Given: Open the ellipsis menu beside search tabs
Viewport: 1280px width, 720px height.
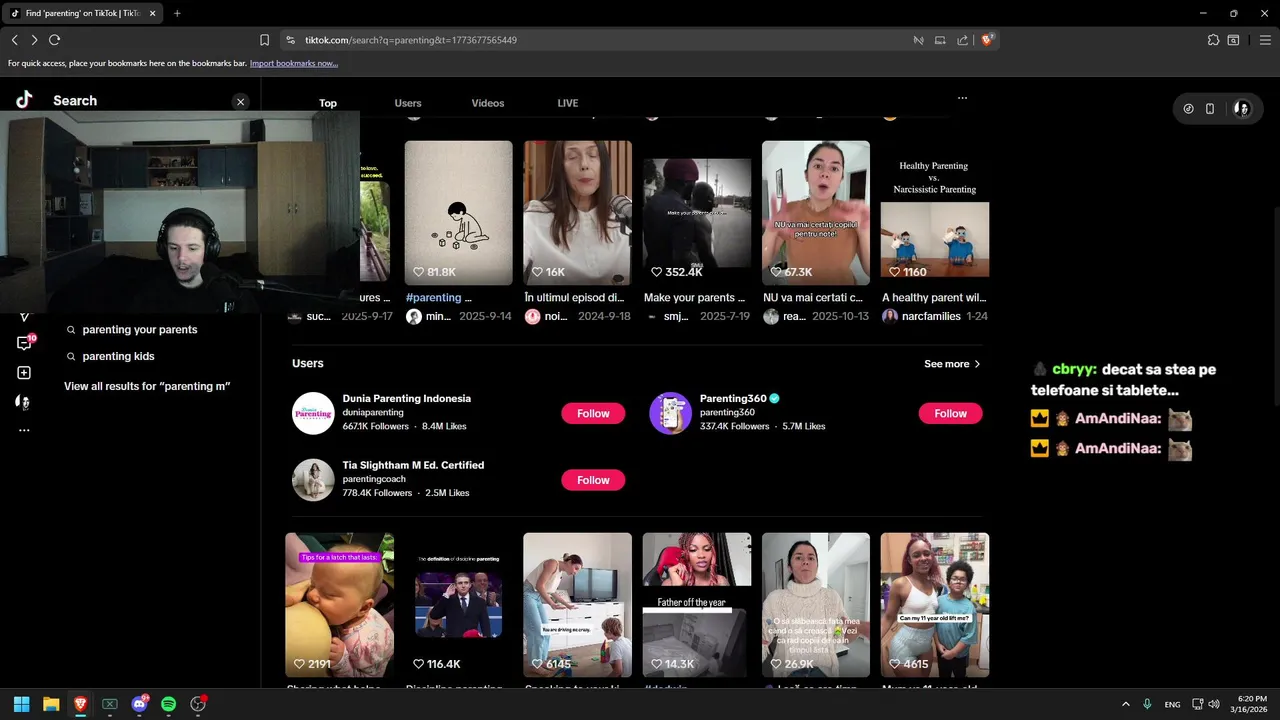Looking at the screenshot, I should tap(962, 98).
